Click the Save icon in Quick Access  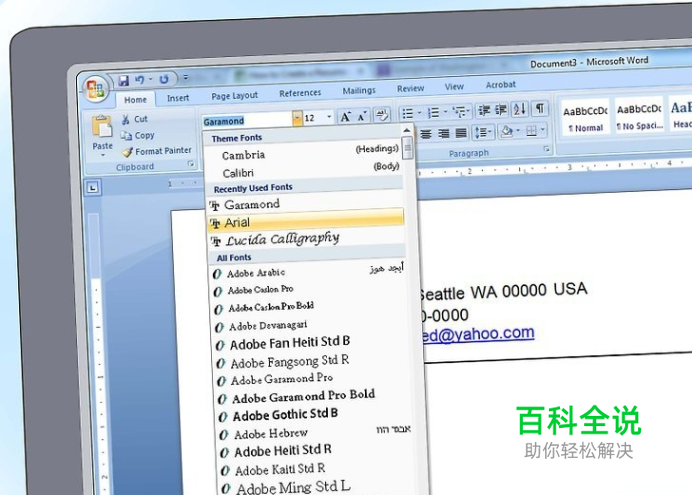pyautogui.click(x=124, y=80)
